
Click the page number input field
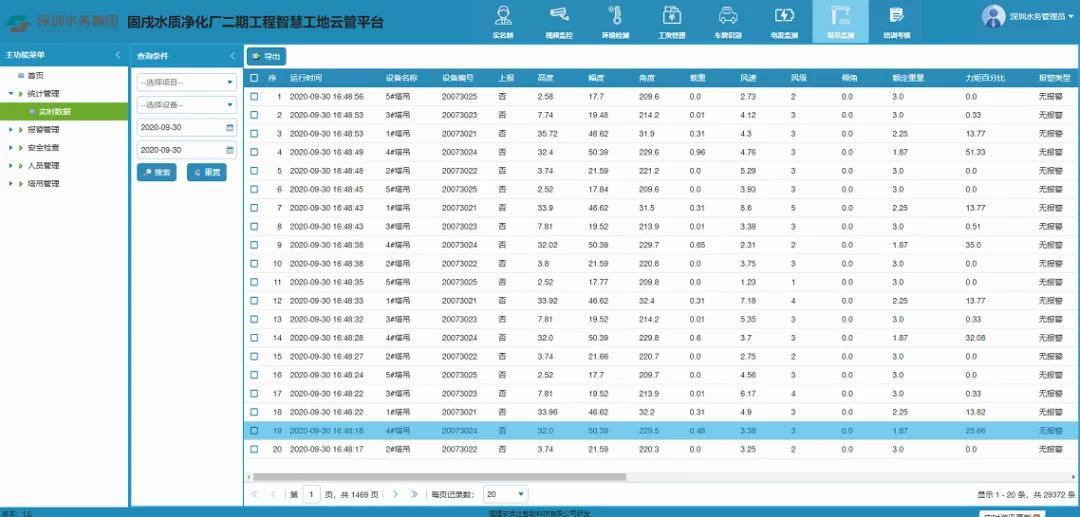tap(312, 494)
